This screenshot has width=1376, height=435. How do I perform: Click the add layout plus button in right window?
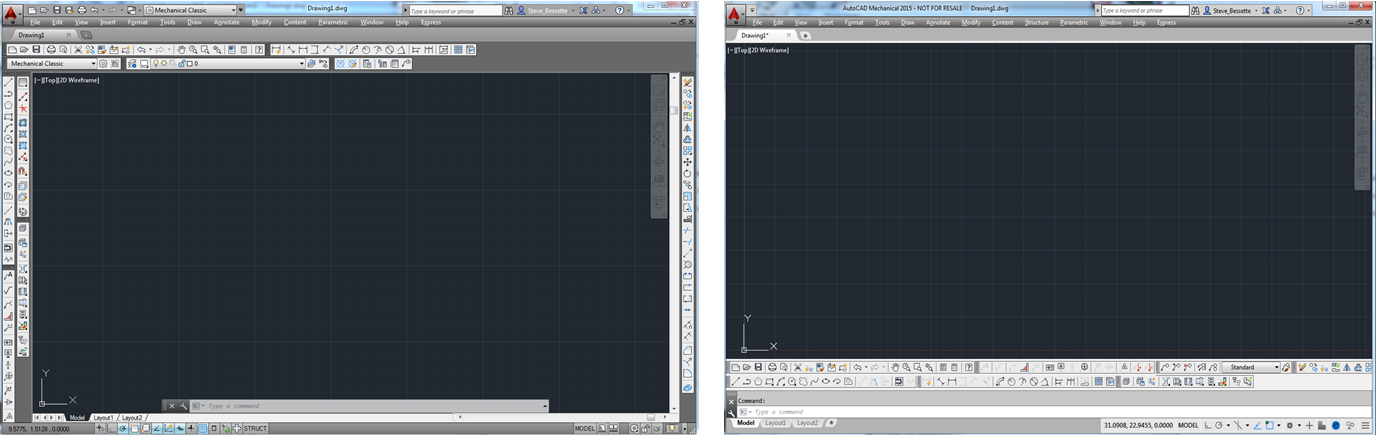click(831, 423)
